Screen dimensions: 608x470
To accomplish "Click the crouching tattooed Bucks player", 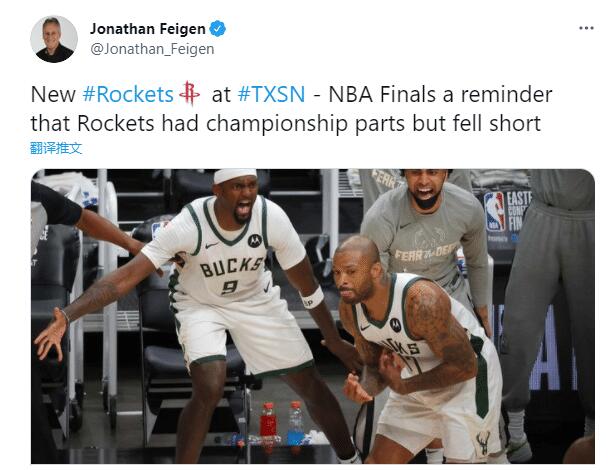I will pyautogui.click(x=417, y=349).
